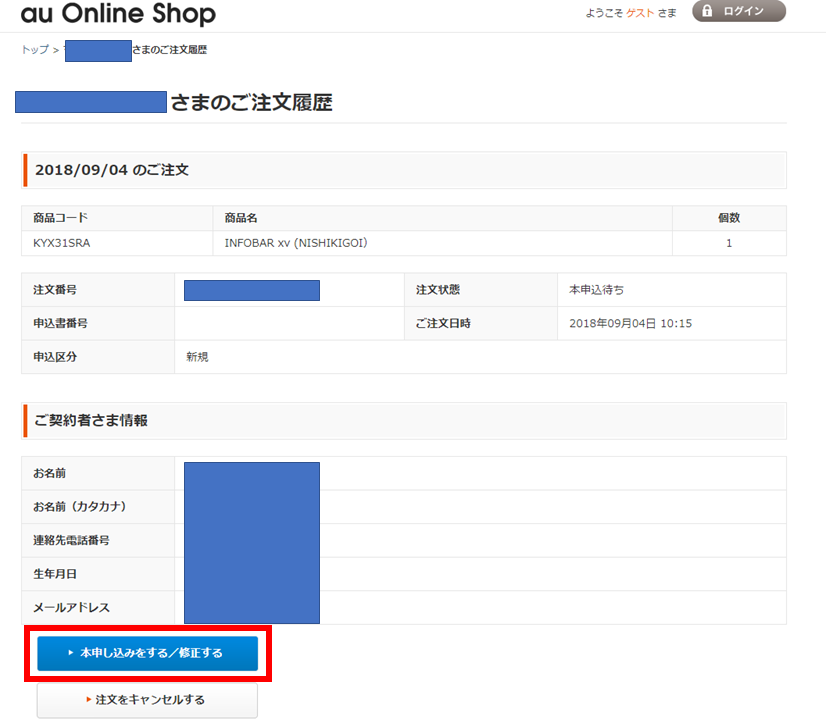This screenshot has width=826, height=720.
Task: Click the さまのご注文履歴 page title
Action: coord(251,103)
